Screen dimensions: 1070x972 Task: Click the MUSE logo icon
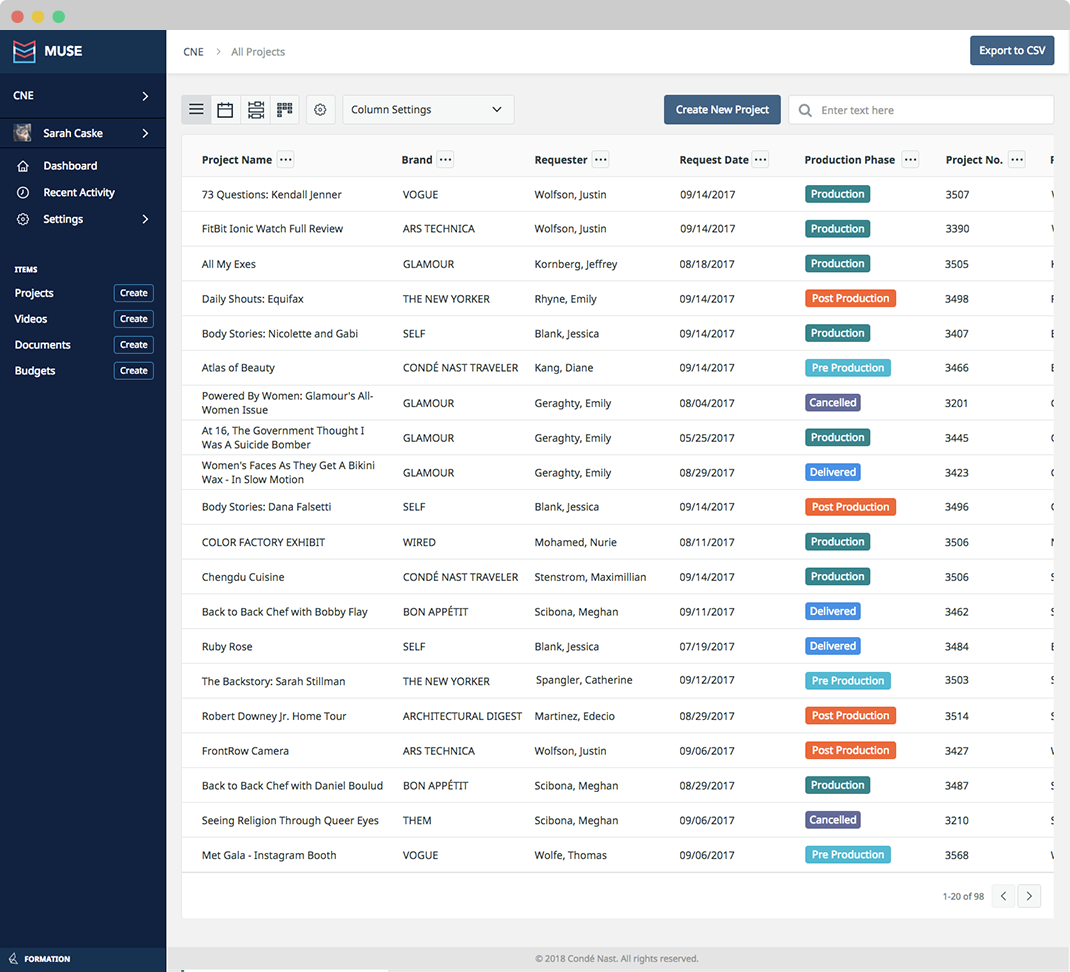click(25, 51)
